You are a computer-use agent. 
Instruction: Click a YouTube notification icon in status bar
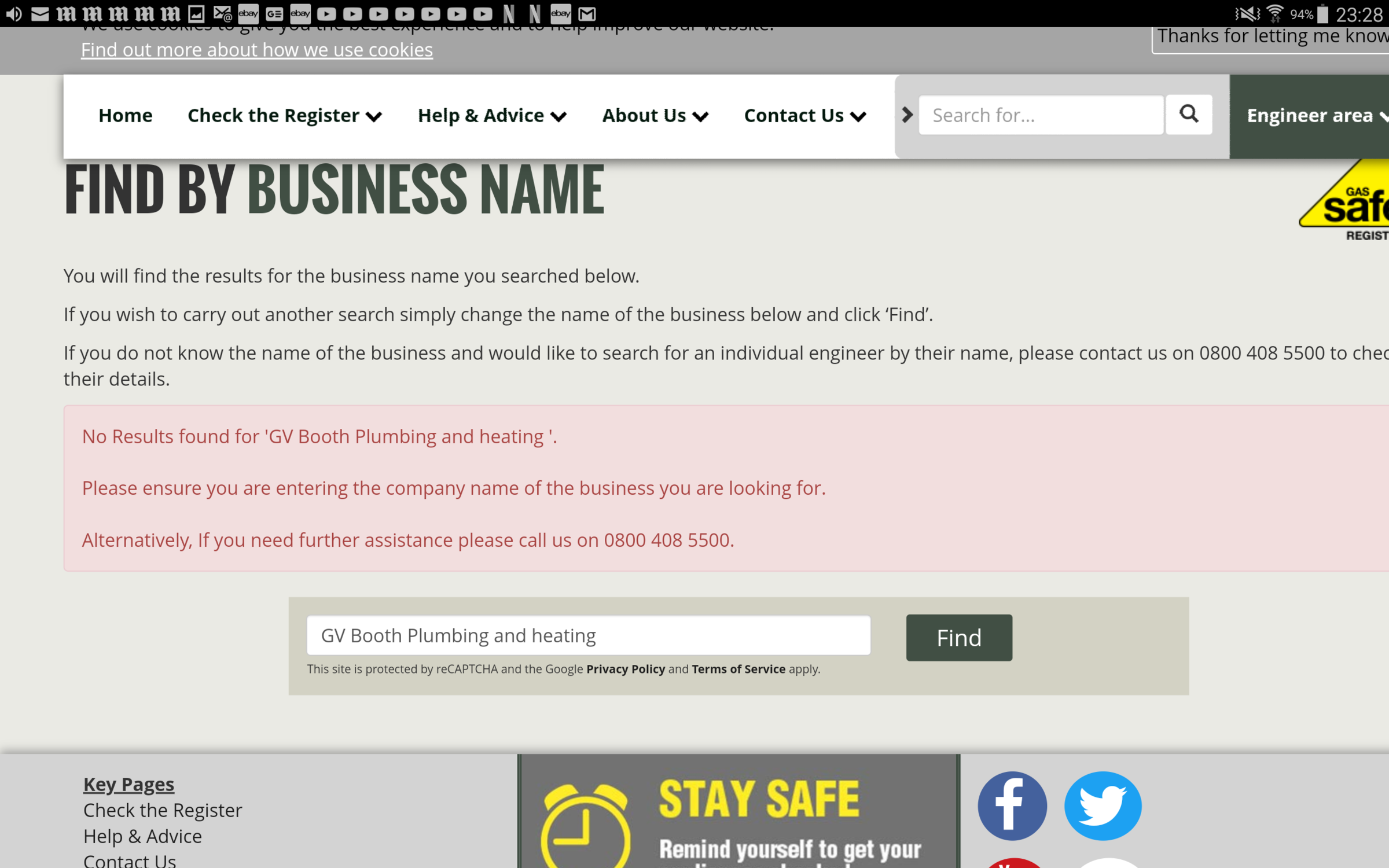(326, 13)
